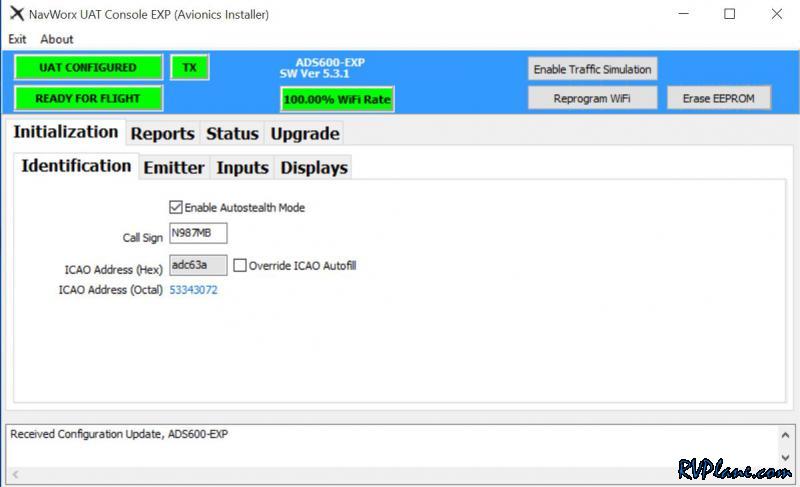Click the ICAO Address Hex field
This screenshot has height=487, width=800.
(x=198, y=265)
